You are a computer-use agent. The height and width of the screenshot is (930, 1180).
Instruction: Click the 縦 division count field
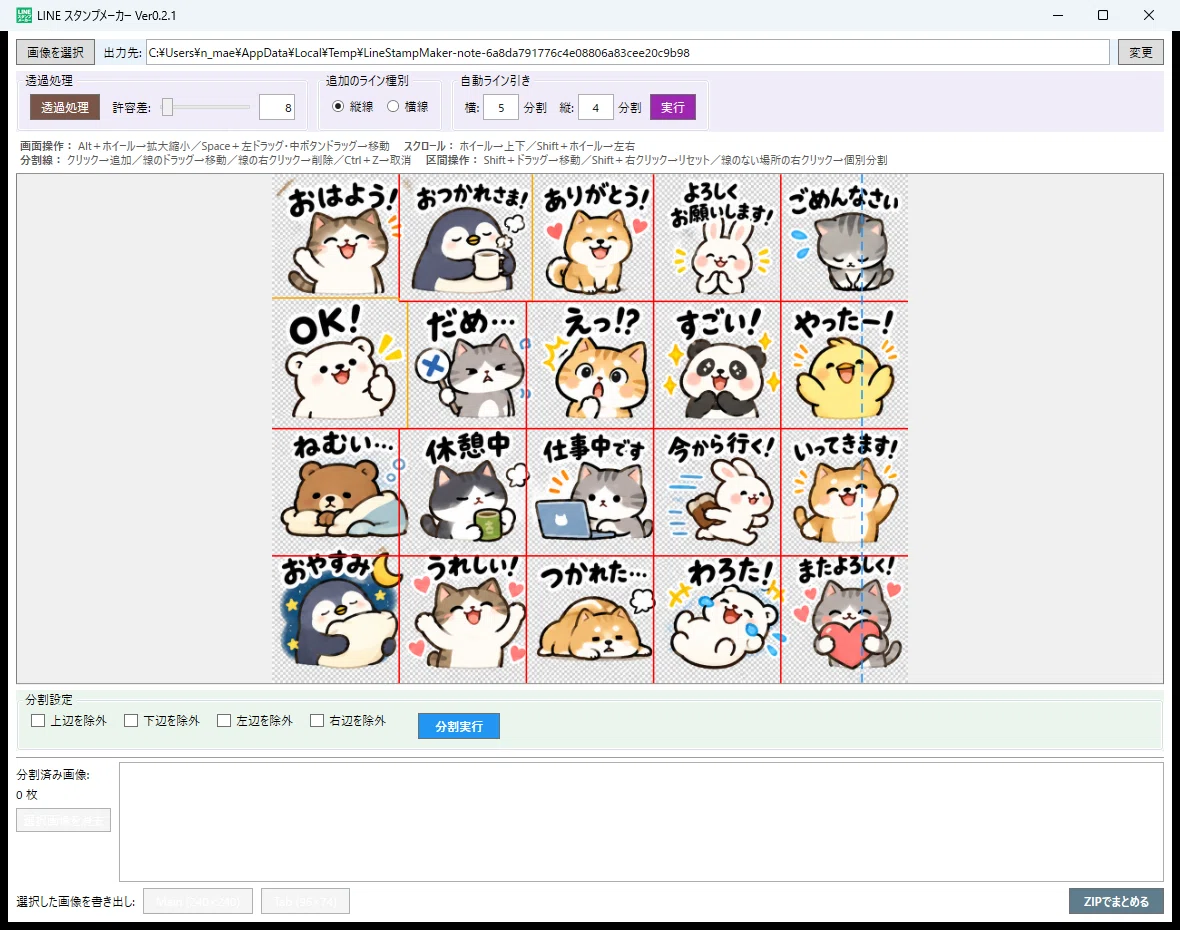pos(596,108)
